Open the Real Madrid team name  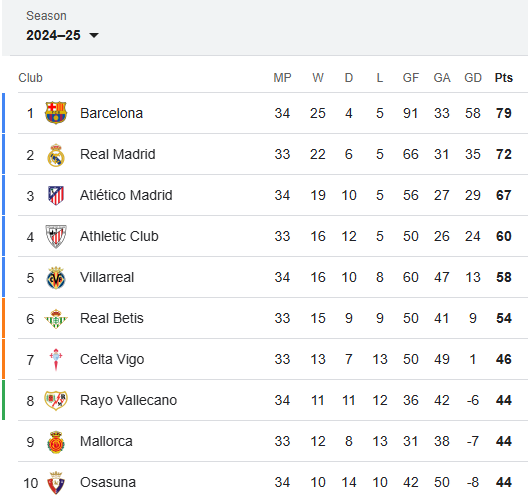pyautogui.click(x=118, y=154)
